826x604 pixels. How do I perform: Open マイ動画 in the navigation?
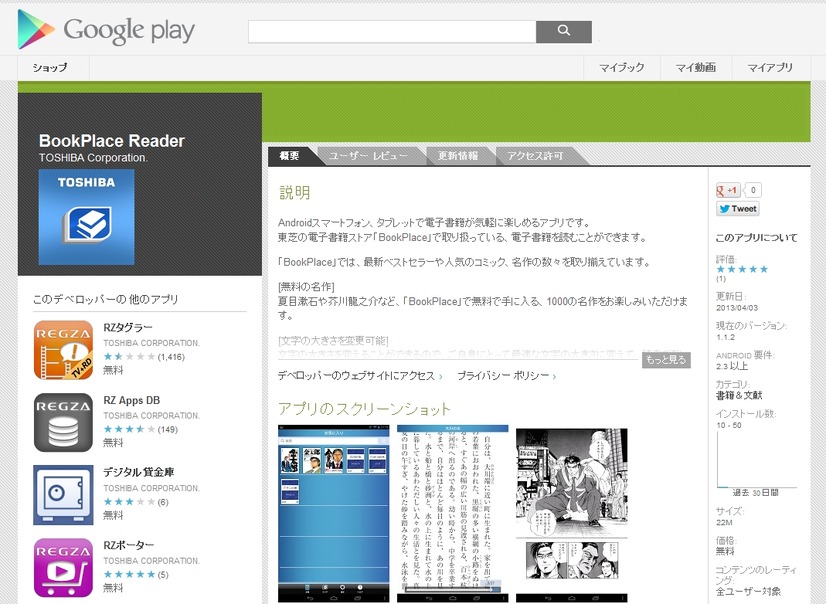coord(695,67)
